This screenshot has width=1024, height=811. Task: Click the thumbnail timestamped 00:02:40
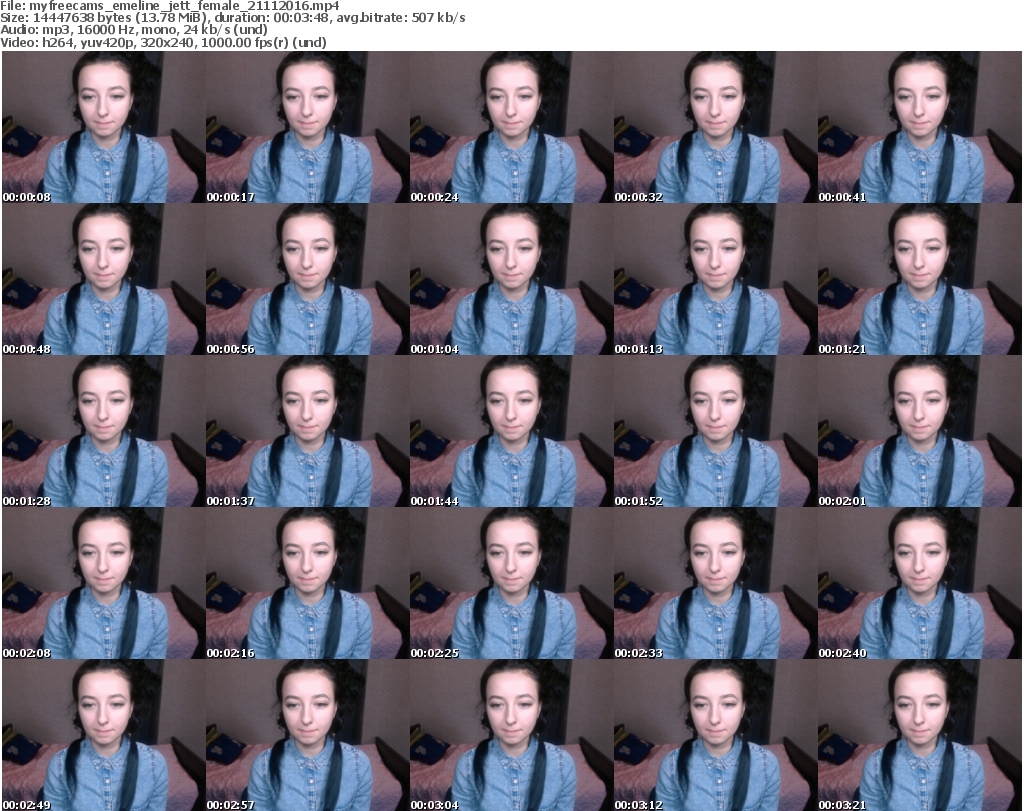(920, 583)
